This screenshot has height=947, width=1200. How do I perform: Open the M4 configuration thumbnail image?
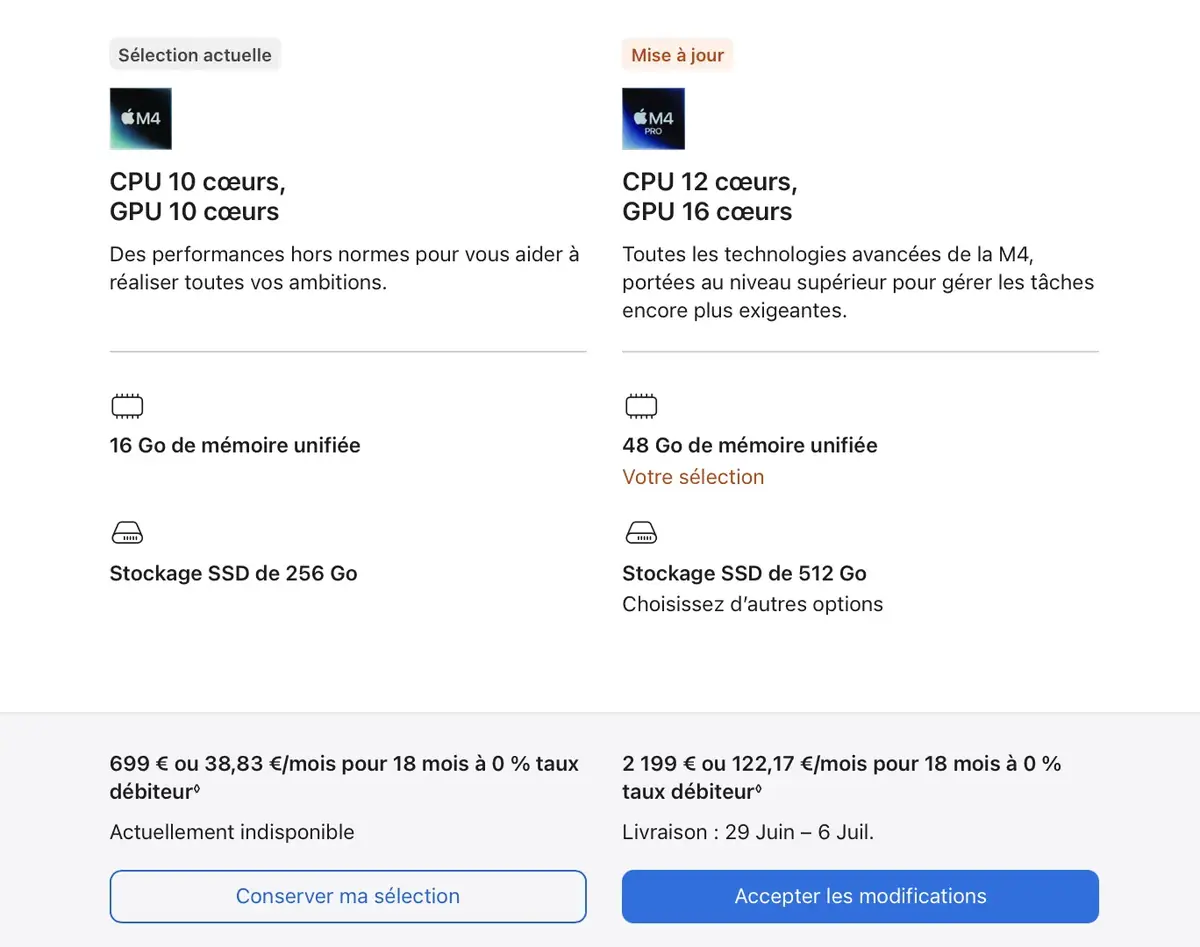pos(140,117)
